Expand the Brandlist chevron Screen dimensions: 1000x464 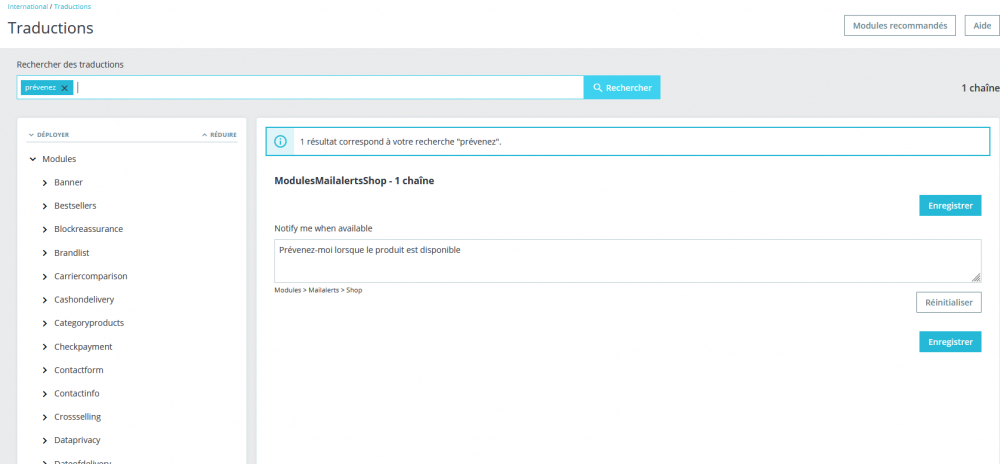(45, 253)
